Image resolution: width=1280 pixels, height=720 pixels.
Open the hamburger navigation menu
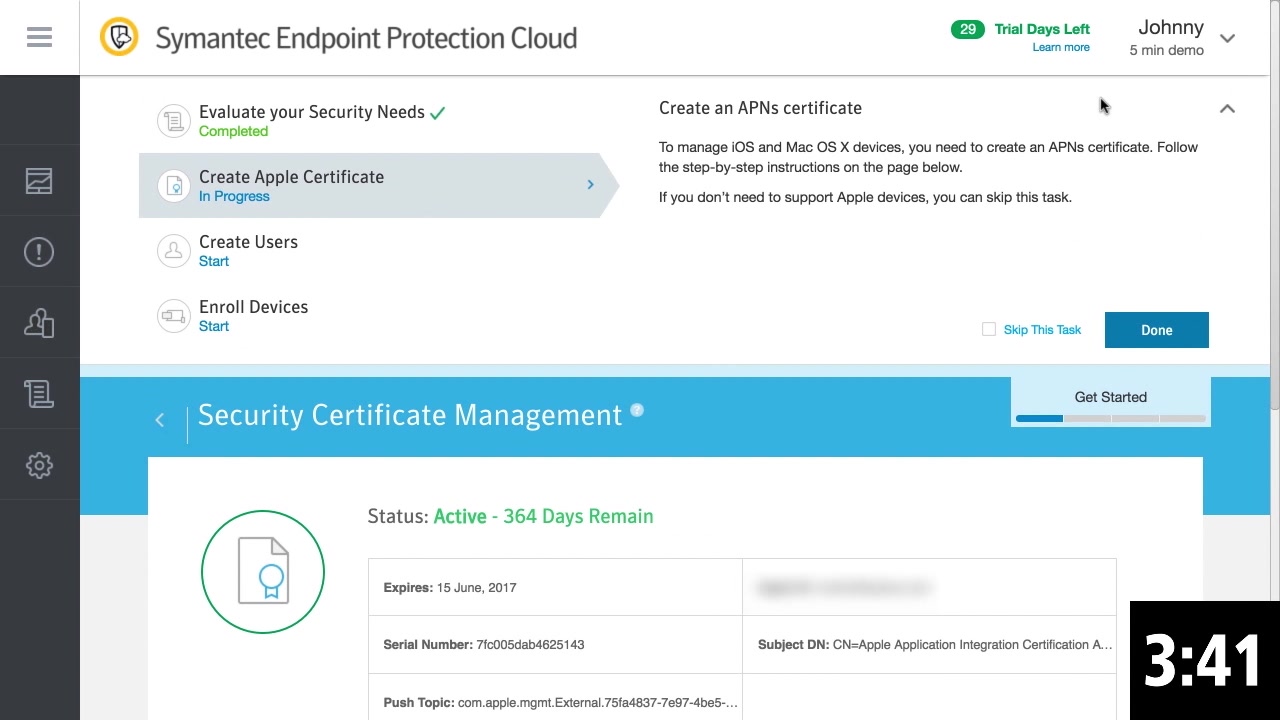pyautogui.click(x=39, y=37)
